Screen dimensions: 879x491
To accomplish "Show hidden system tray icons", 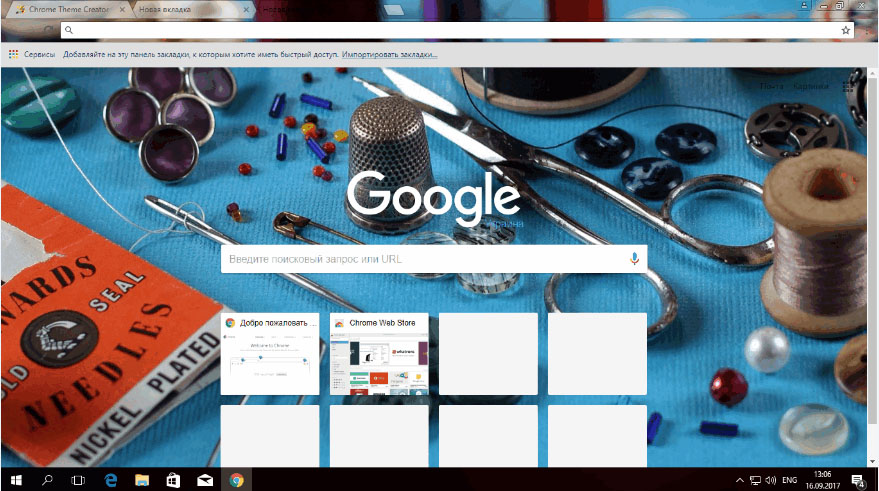I will (739, 480).
